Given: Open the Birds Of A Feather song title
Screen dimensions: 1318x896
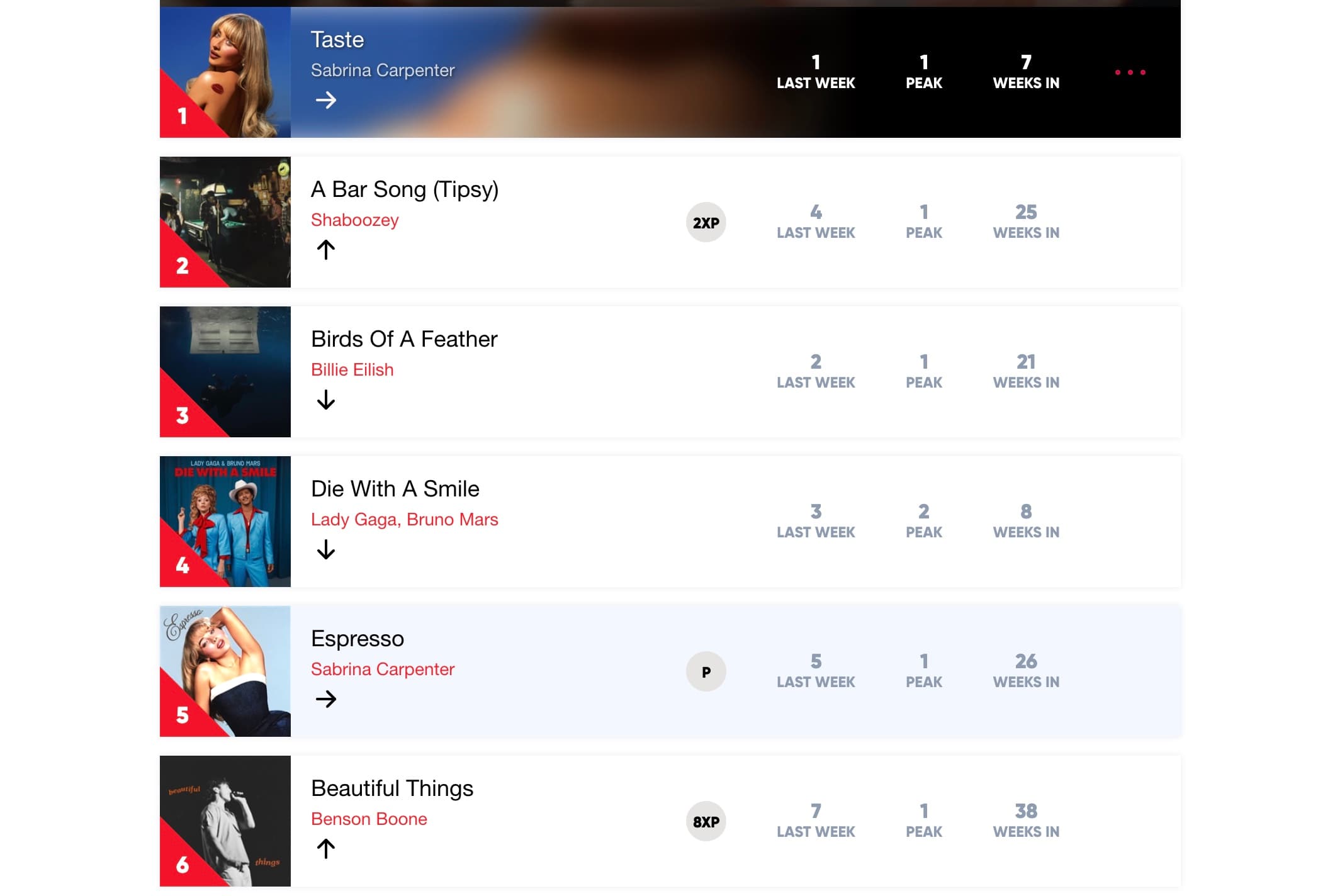Looking at the screenshot, I should pyautogui.click(x=404, y=339).
